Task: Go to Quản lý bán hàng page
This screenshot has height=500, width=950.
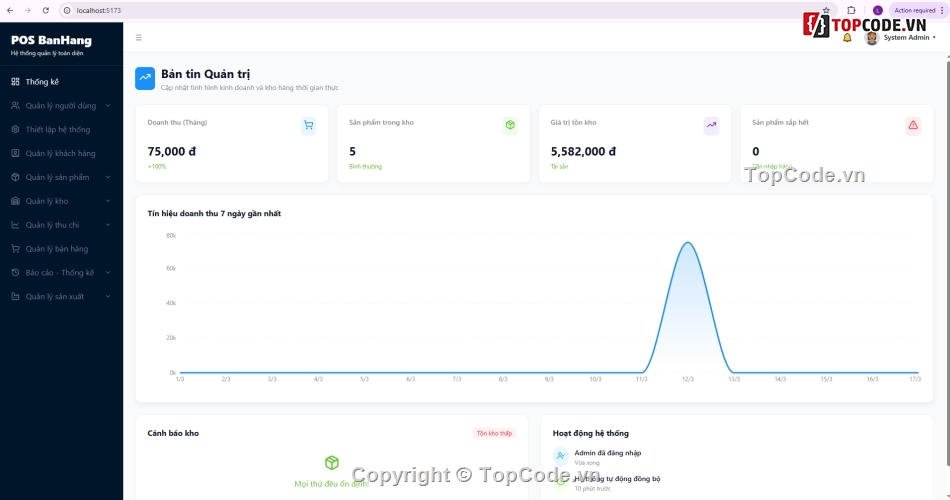Action: [x=56, y=249]
